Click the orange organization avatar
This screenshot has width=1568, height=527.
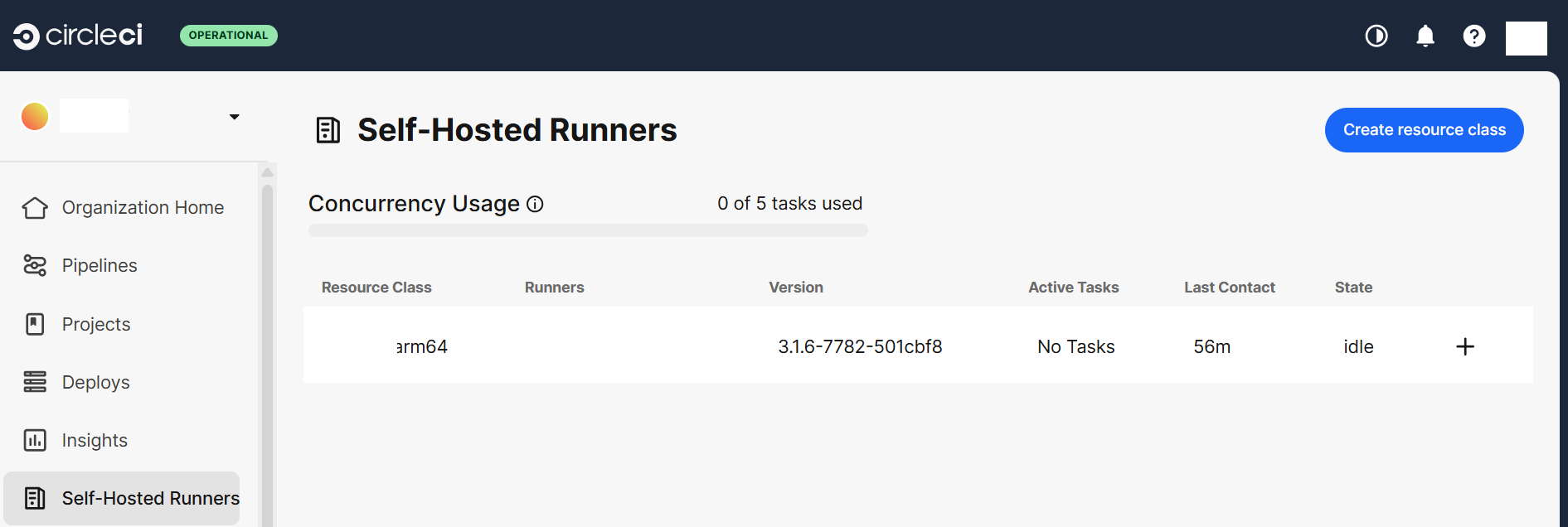(x=35, y=116)
